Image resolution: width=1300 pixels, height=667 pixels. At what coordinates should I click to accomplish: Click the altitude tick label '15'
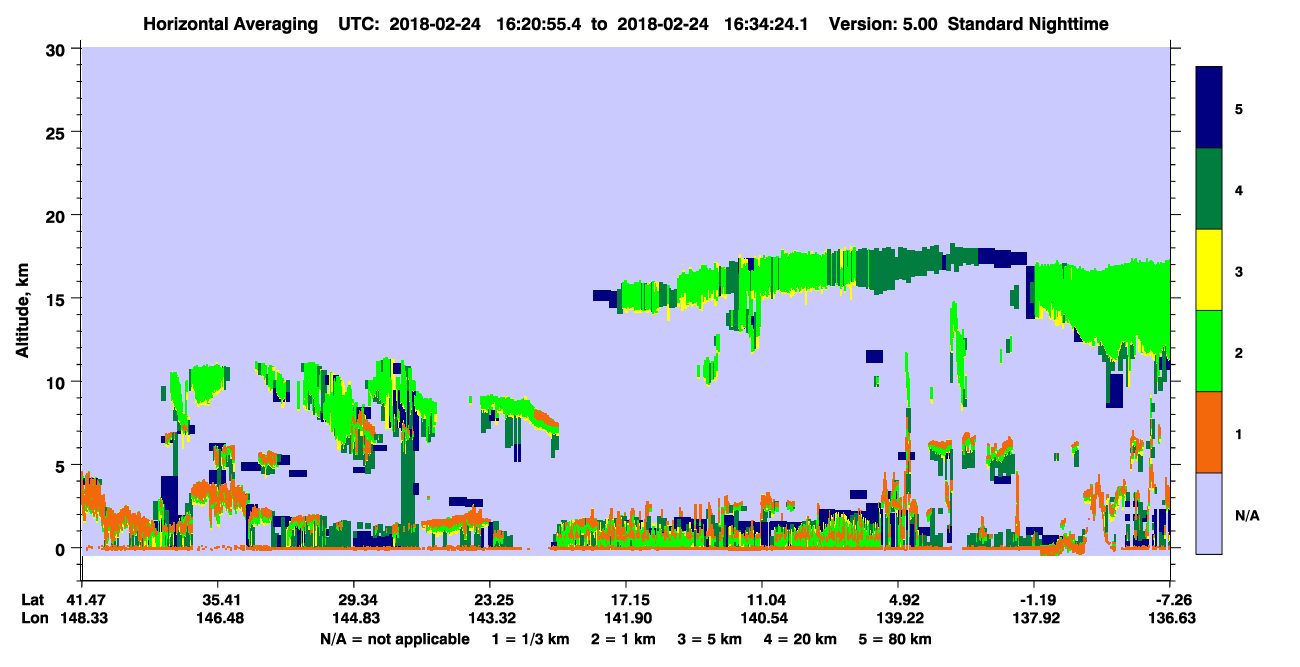(58, 299)
